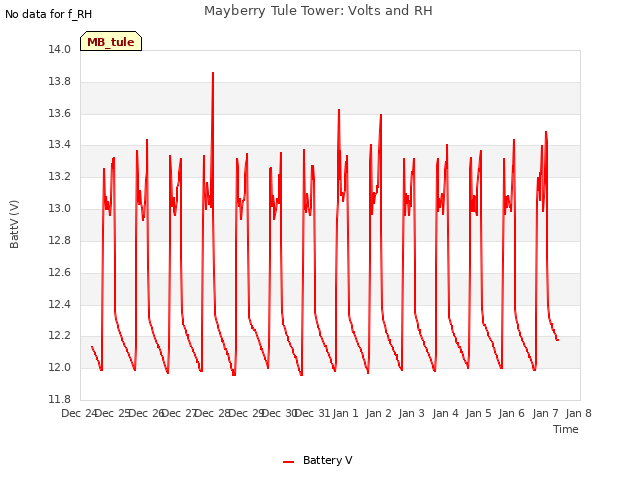Click the 12.8 y-axis tick label

59,240
